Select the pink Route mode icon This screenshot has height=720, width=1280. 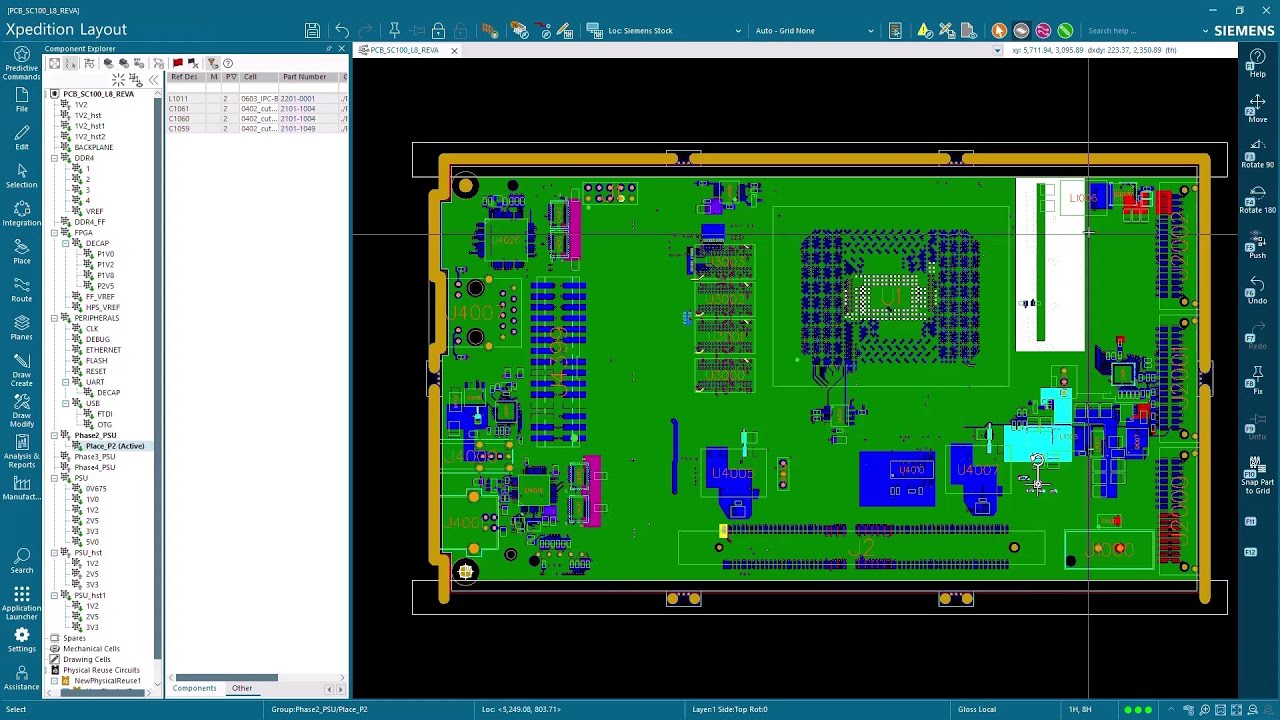pyautogui.click(x=1043, y=30)
